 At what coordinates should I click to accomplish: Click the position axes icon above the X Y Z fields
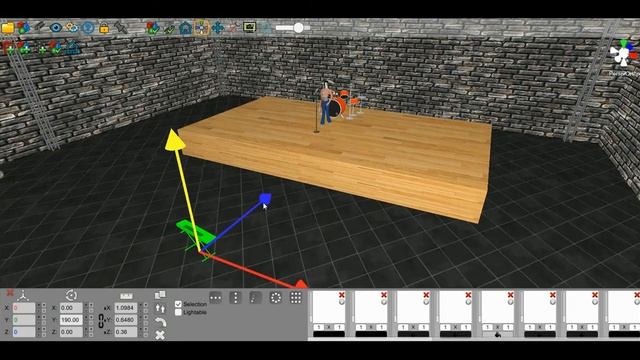pos(23,295)
